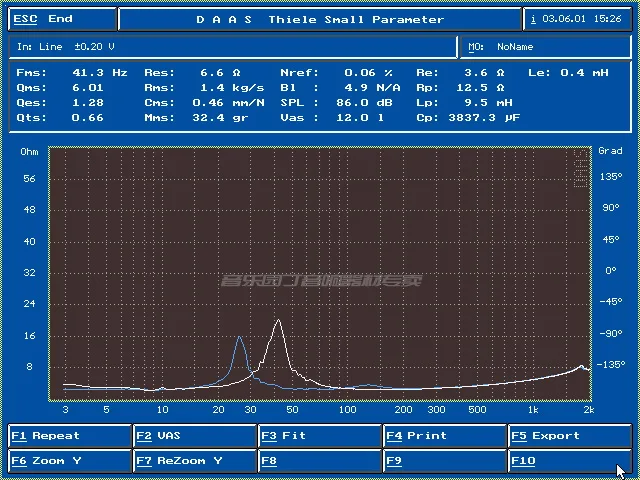
Task: Click the DAAS Thiele Small Parameter title
Action: click(320, 19)
